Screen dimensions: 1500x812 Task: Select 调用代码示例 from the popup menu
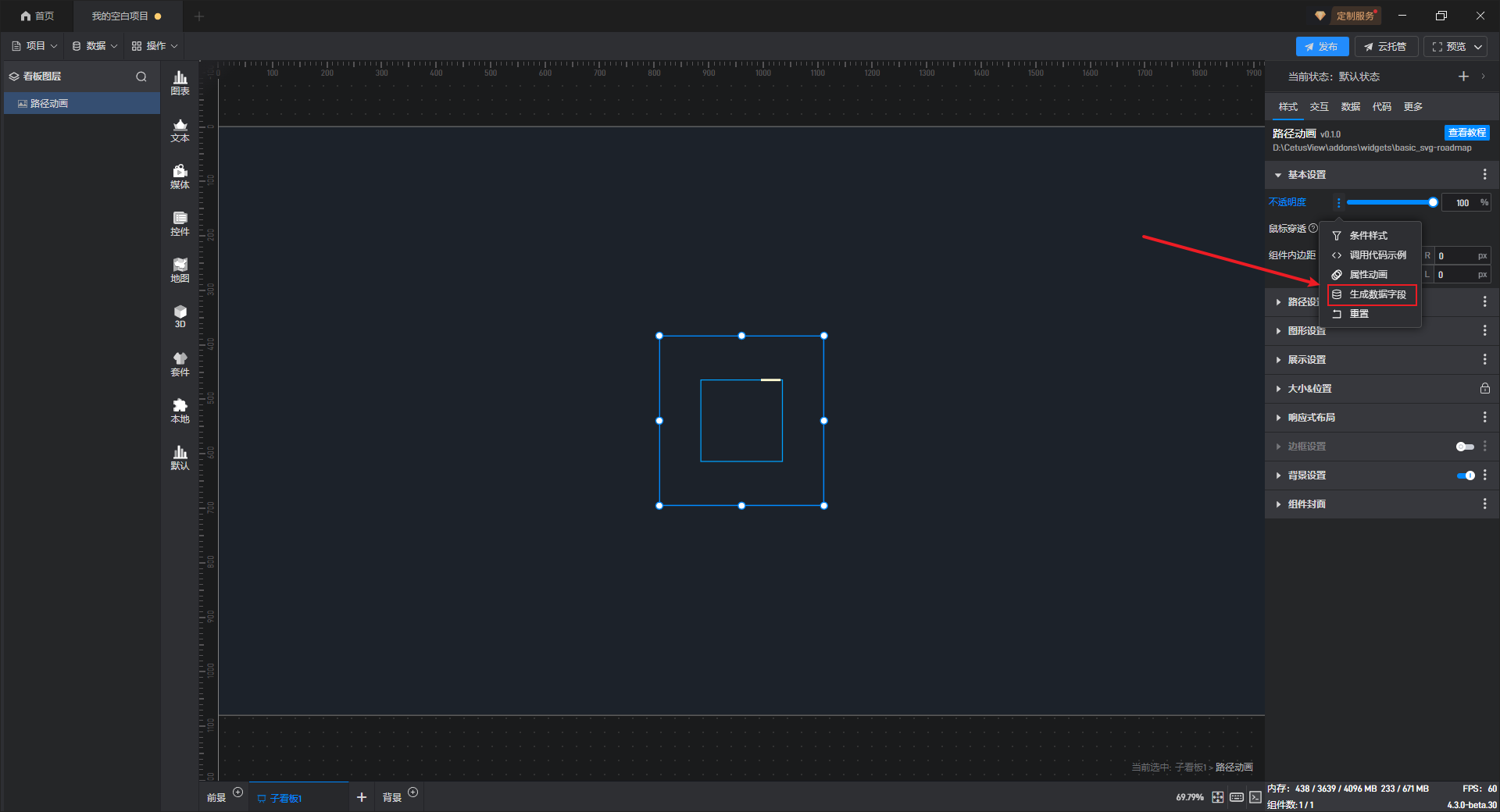click(1369, 255)
